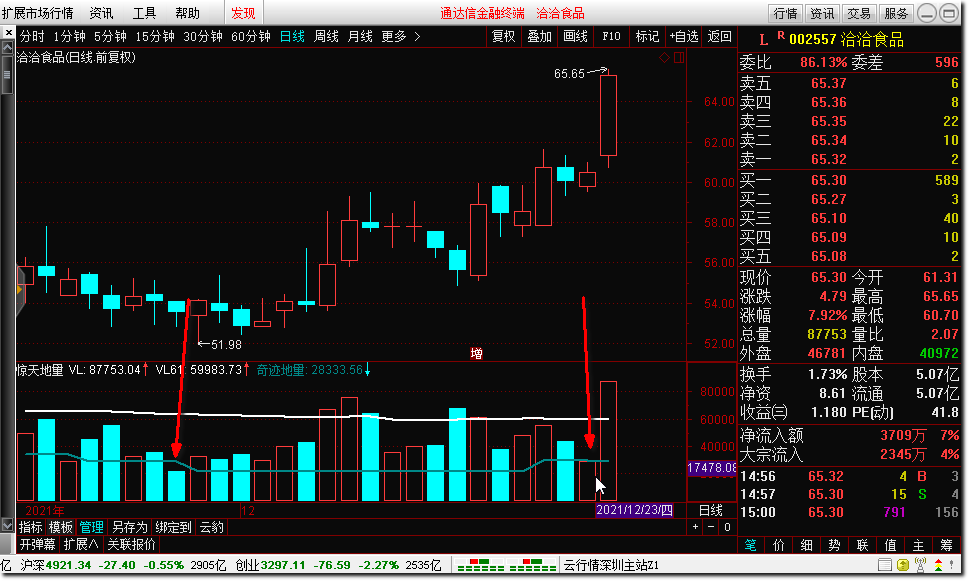
Task: Open the 帮助 menu
Action: (187, 13)
